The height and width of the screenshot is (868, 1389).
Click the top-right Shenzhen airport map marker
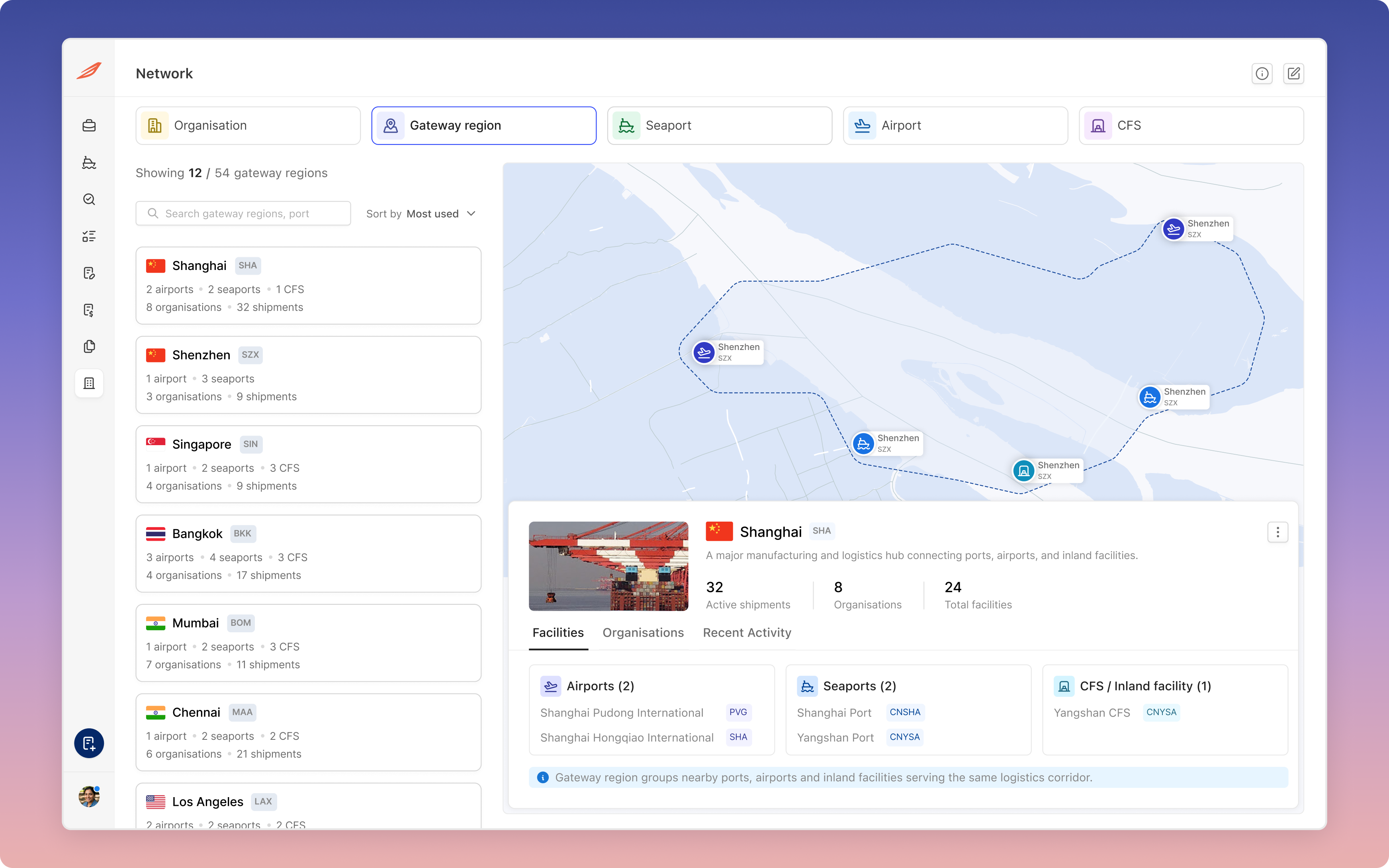[x=1197, y=229]
